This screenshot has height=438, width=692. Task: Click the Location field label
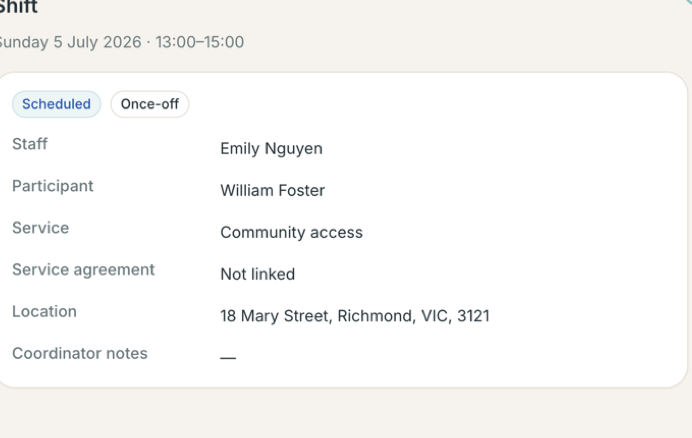tap(44, 311)
